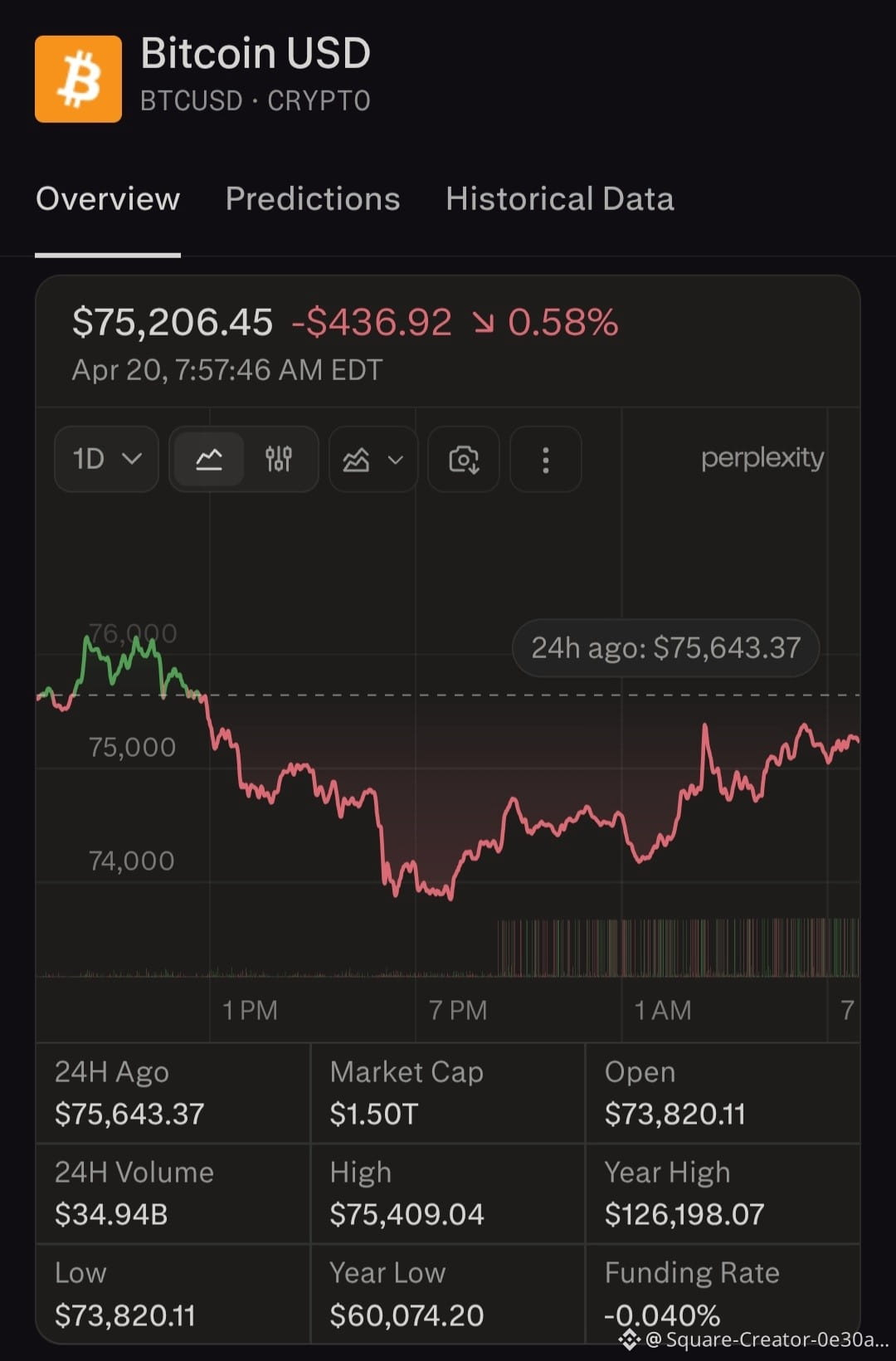Click the Market Cap $1.50T cell
The width and height of the screenshot is (896, 1361).
click(448, 1093)
